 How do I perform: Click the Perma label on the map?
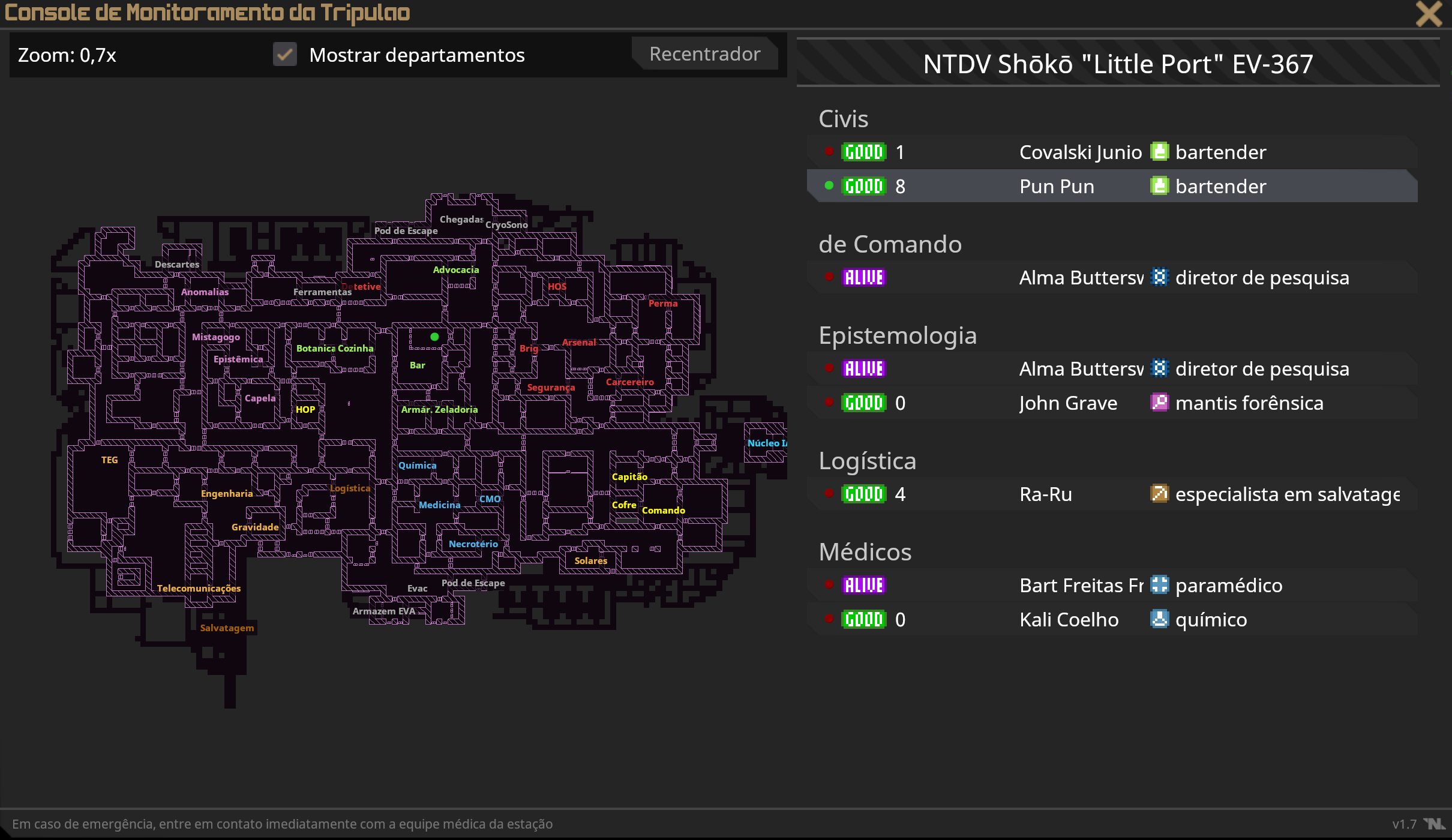tap(662, 304)
